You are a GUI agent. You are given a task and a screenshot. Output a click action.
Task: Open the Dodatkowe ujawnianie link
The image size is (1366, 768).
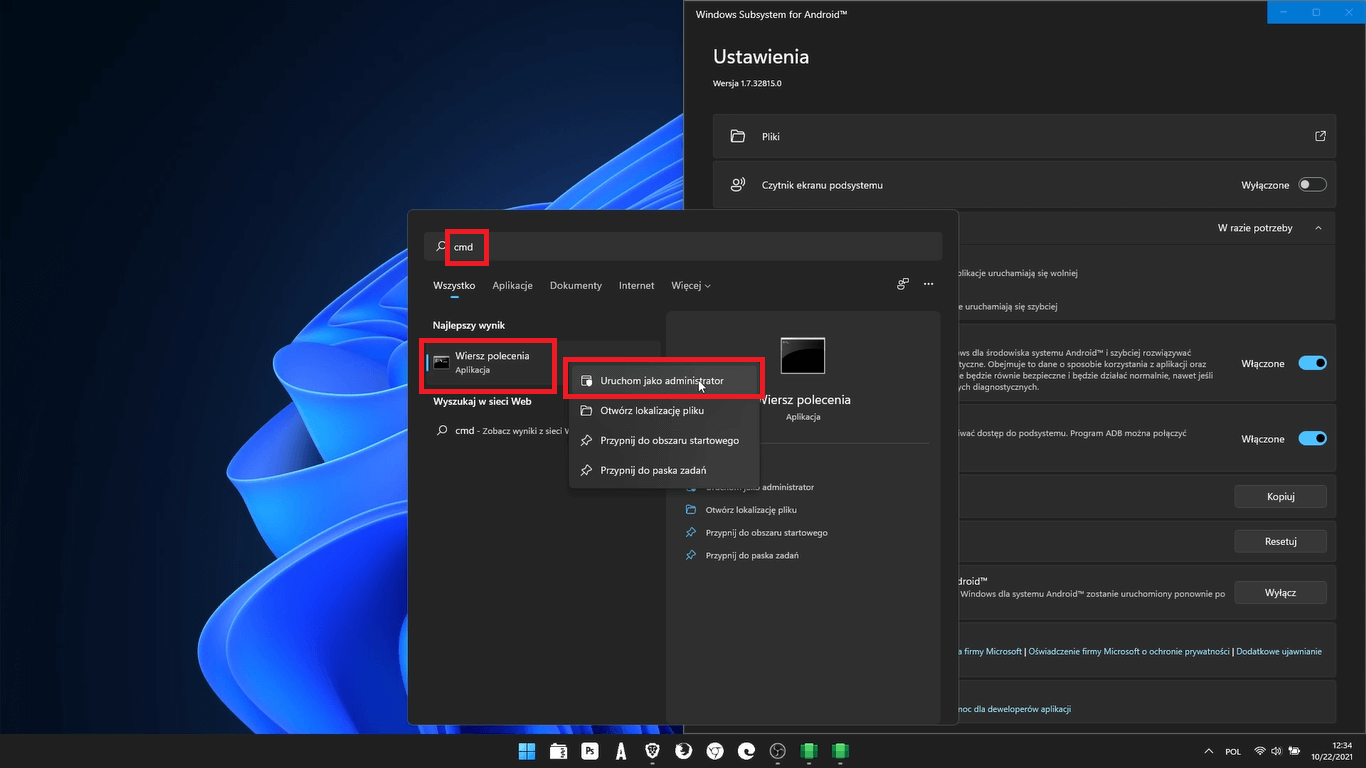click(x=1279, y=651)
